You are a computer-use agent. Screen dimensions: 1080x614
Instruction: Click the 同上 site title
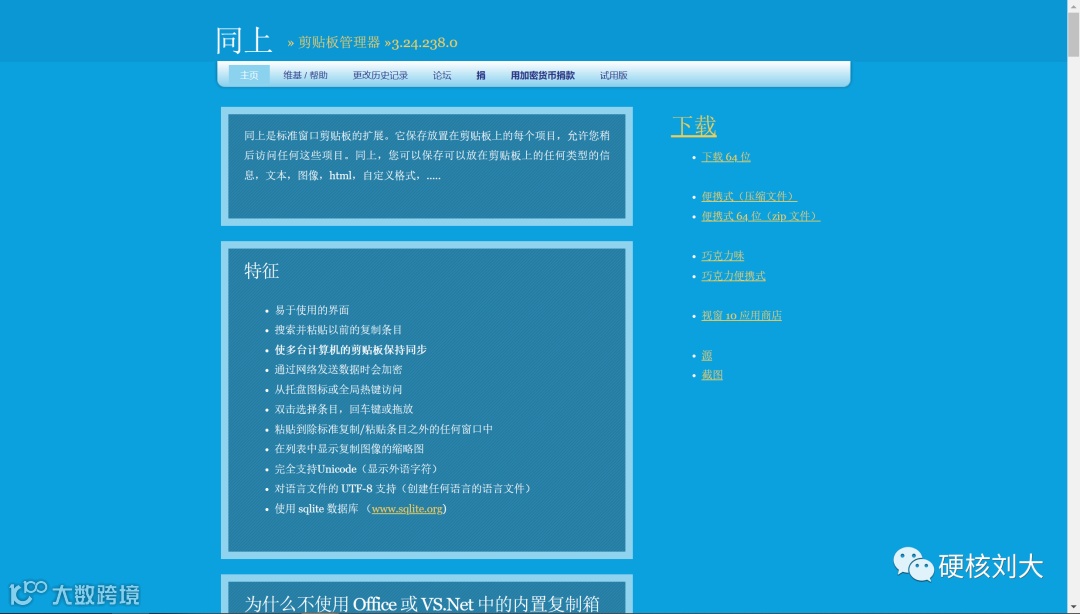pos(244,40)
